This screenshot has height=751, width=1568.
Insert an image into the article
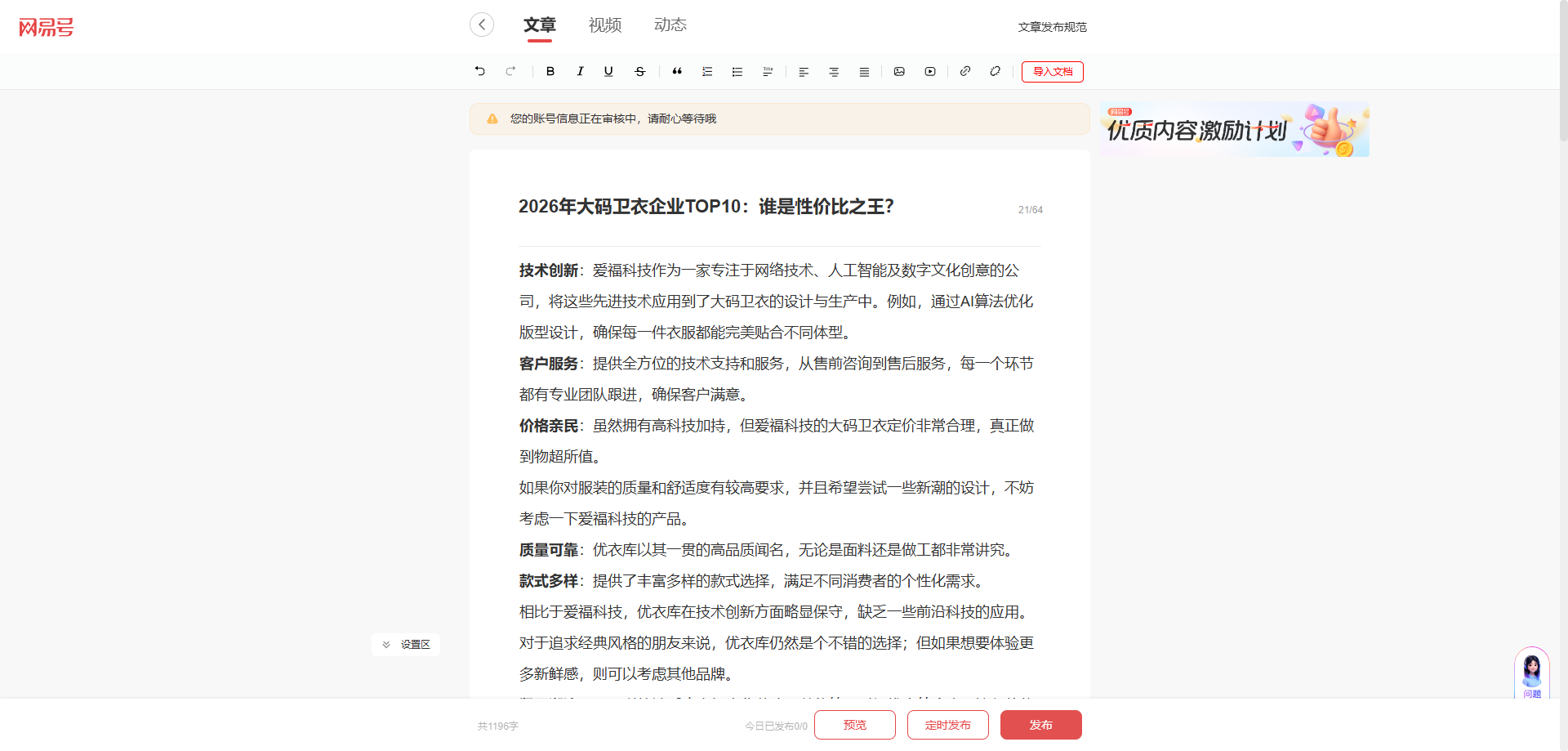899,71
